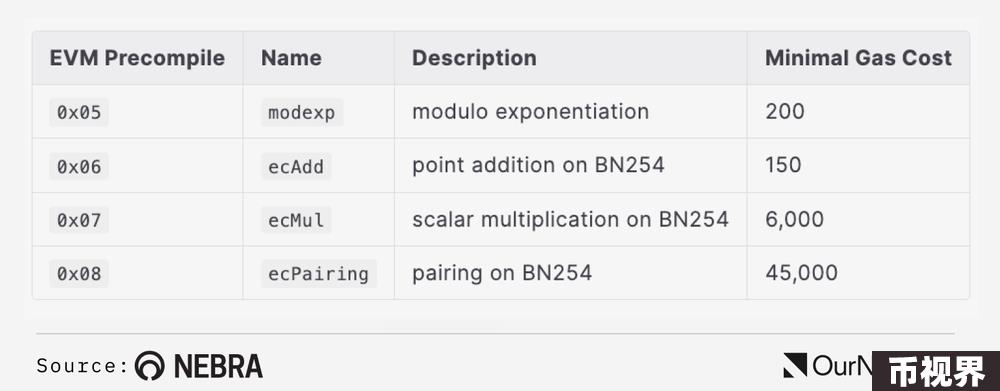Click the NEBRA logo icon
The image size is (1000, 391).
tap(149, 366)
